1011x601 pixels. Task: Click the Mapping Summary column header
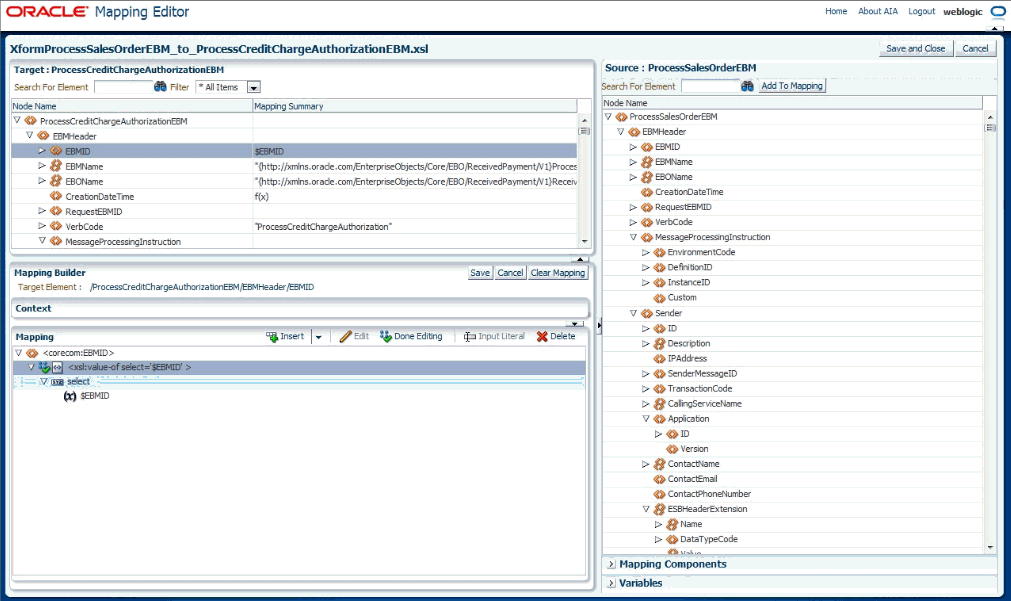point(414,106)
